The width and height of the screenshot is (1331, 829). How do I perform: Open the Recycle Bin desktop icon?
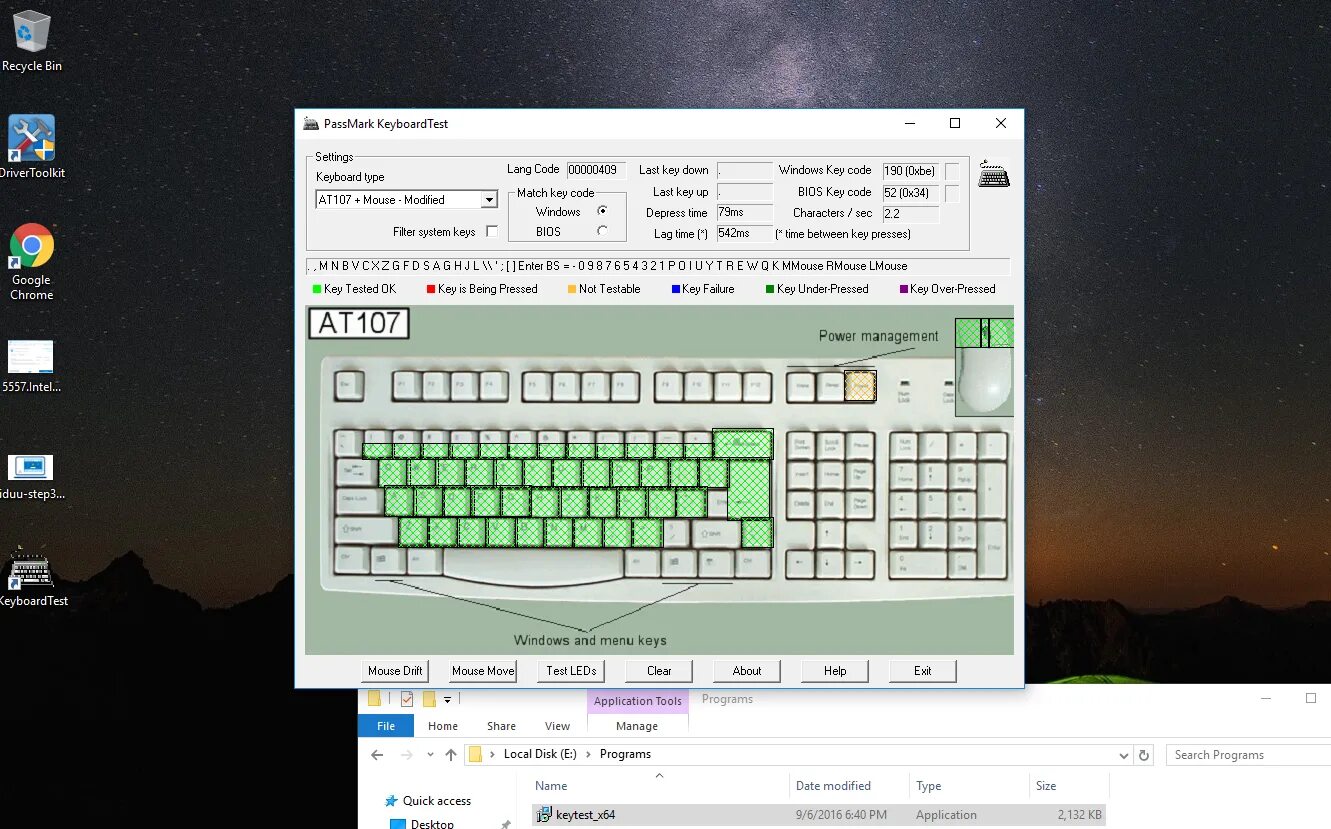click(x=31, y=41)
